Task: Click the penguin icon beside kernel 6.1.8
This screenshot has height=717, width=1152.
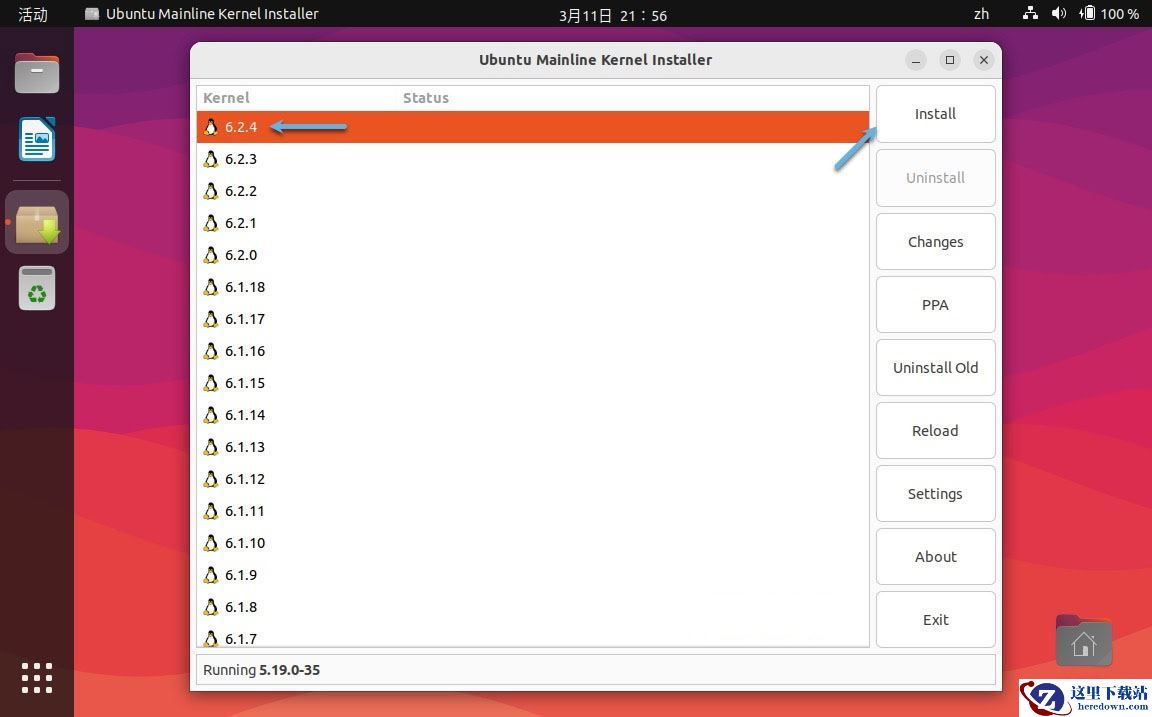Action: point(211,607)
